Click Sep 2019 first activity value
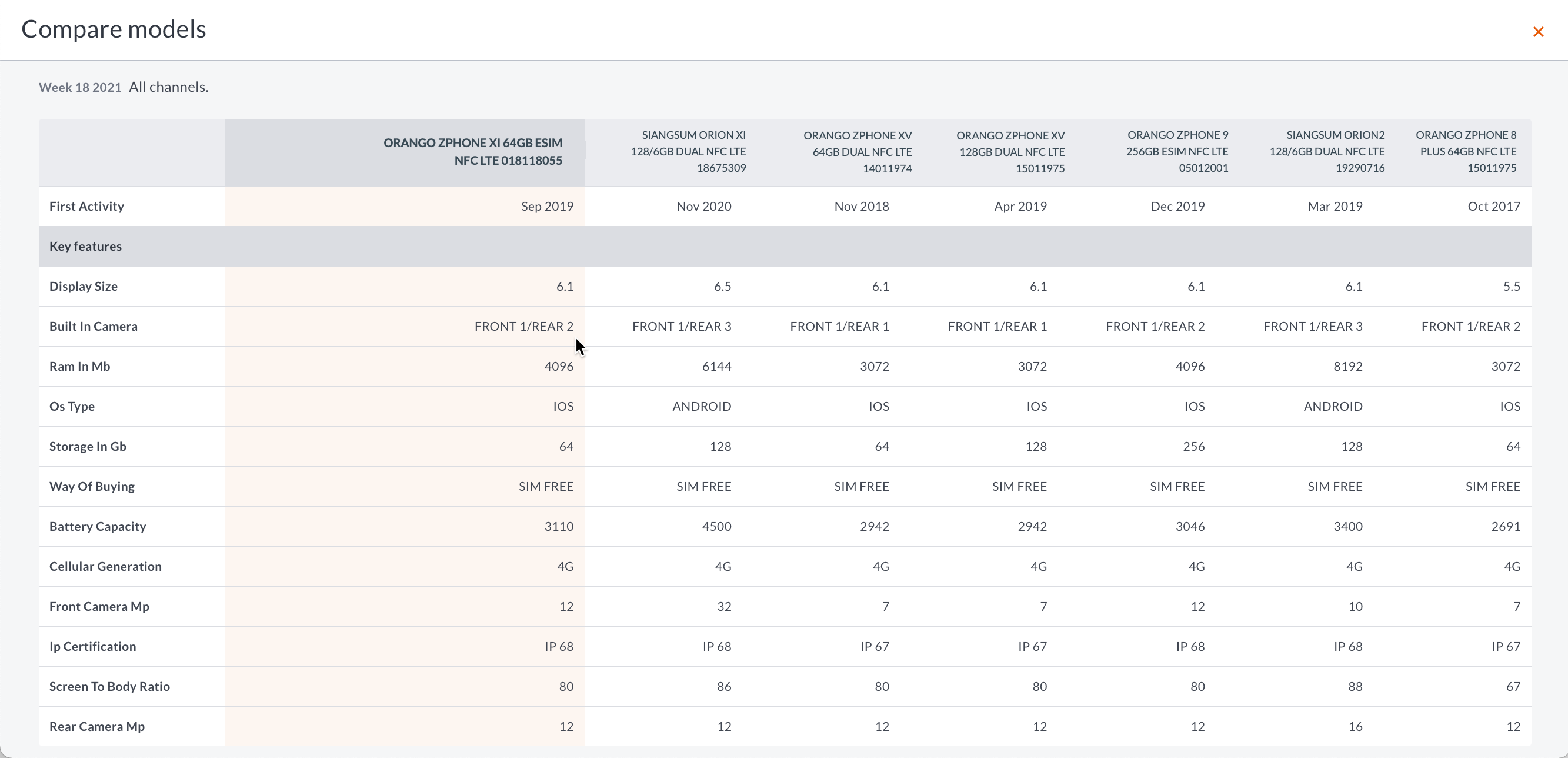The height and width of the screenshot is (758, 1568). click(x=547, y=207)
